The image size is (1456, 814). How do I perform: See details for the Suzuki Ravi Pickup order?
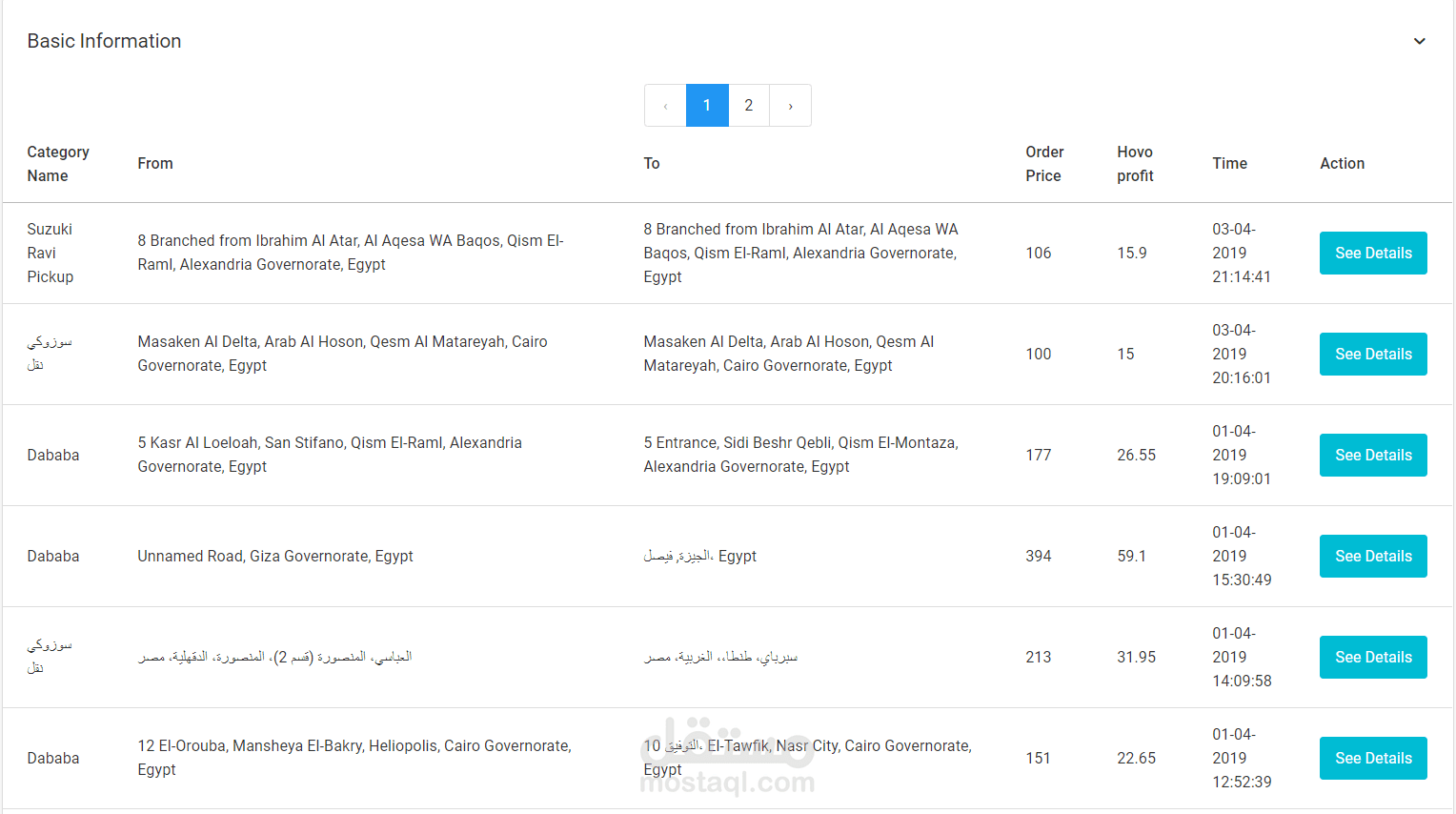[x=1372, y=254]
